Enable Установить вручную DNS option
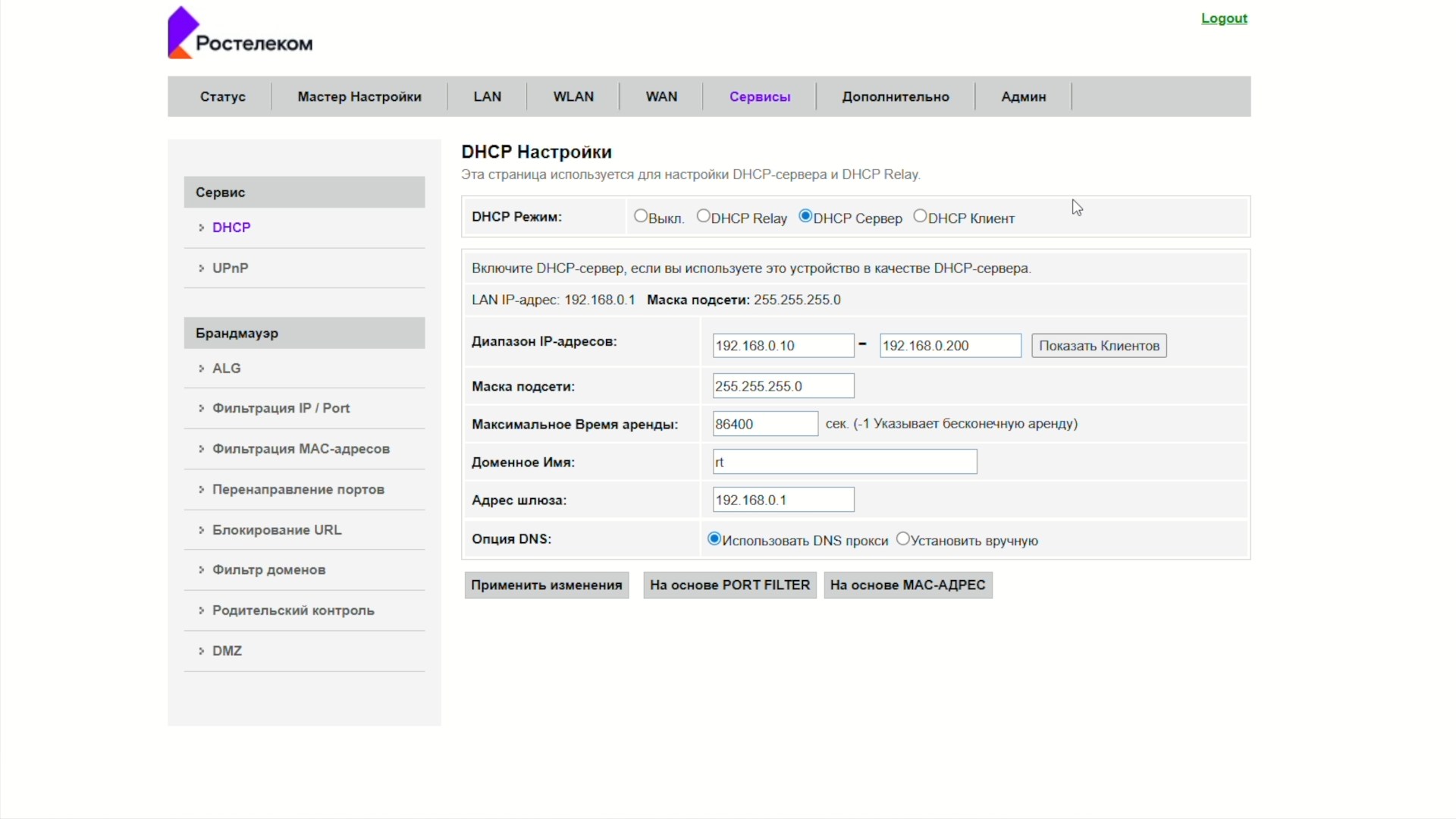1456x819 pixels. tap(902, 539)
